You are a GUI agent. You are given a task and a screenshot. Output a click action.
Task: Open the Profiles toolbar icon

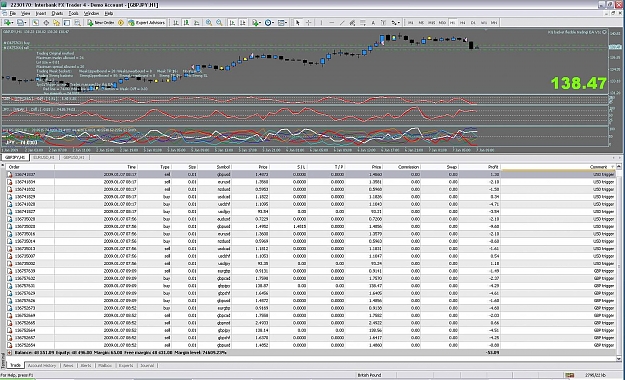click(21, 23)
